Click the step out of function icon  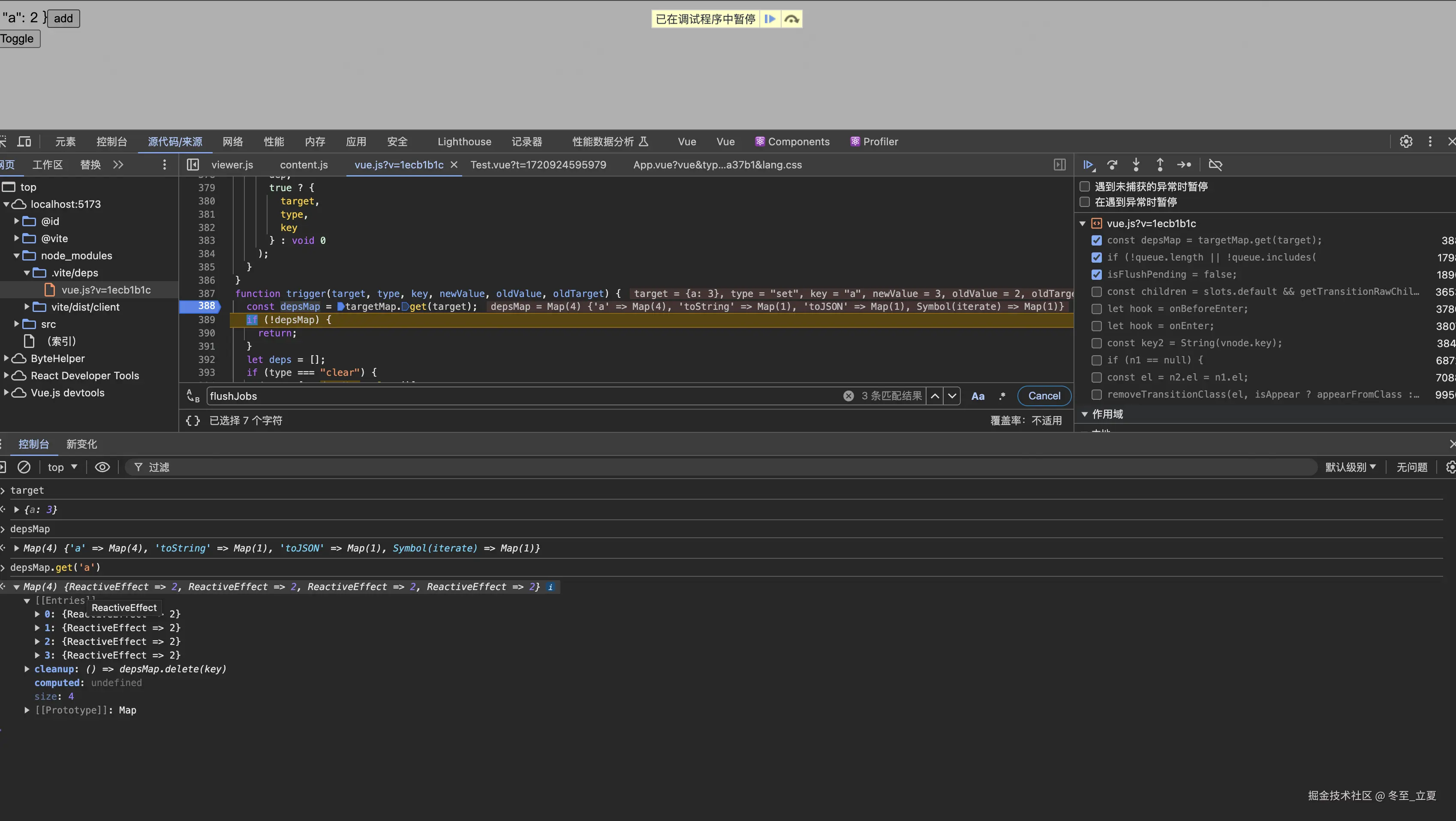1160,165
